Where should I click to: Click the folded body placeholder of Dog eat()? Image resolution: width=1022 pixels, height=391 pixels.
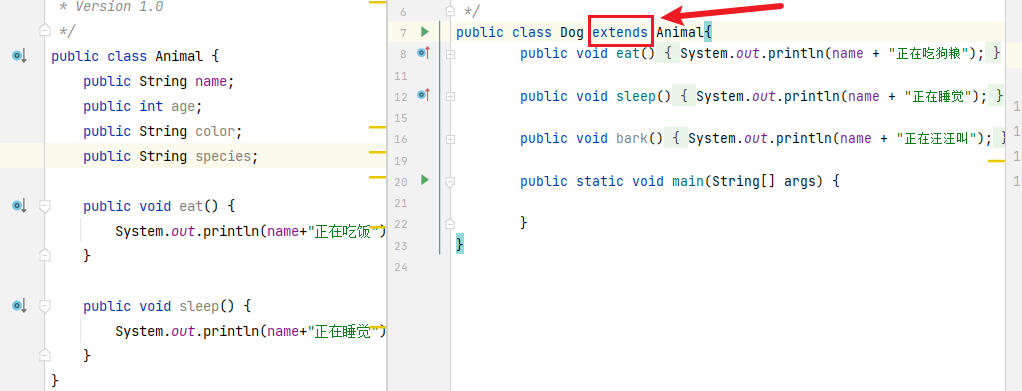[667, 53]
